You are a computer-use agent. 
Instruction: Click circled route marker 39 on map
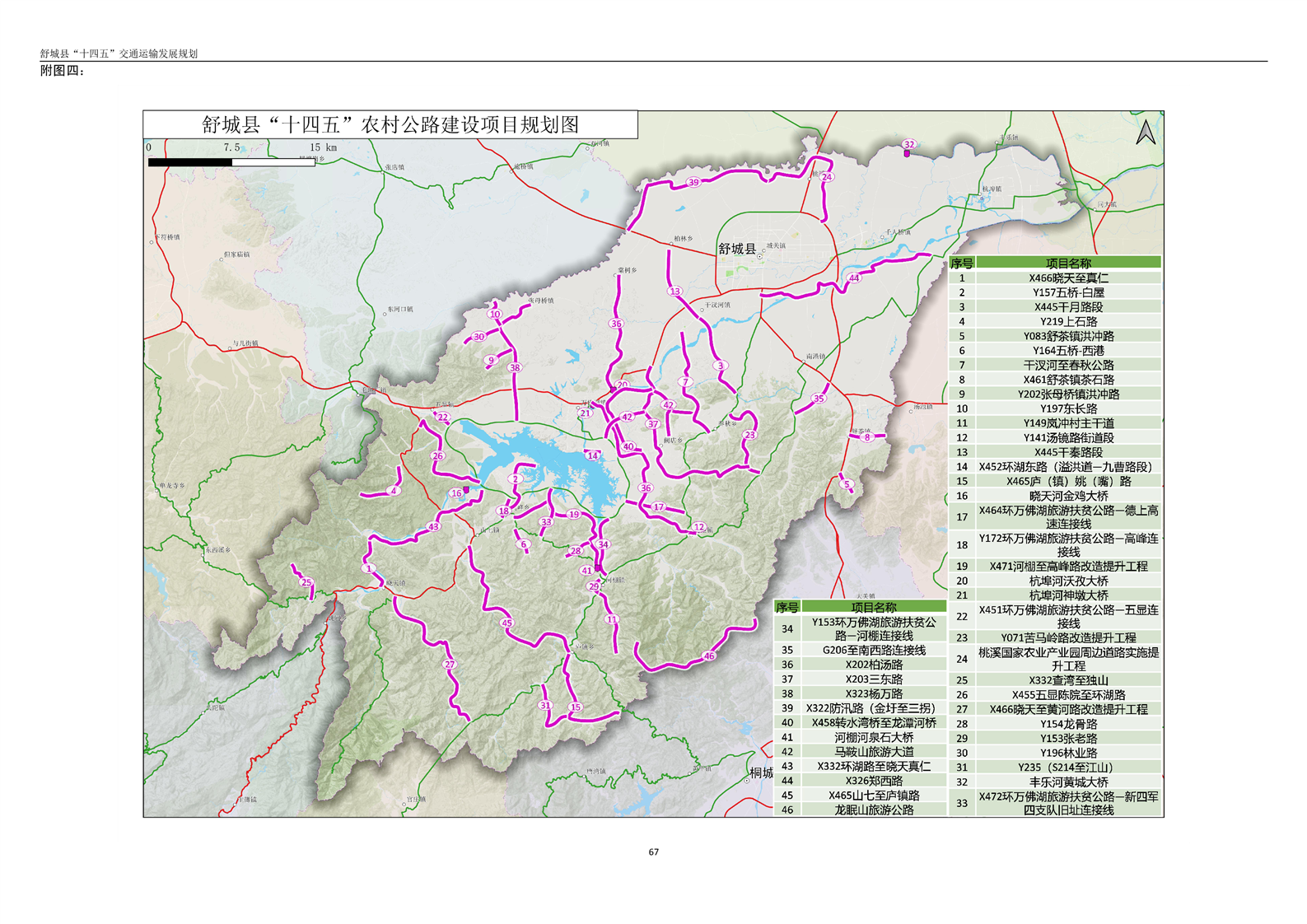pos(693,183)
